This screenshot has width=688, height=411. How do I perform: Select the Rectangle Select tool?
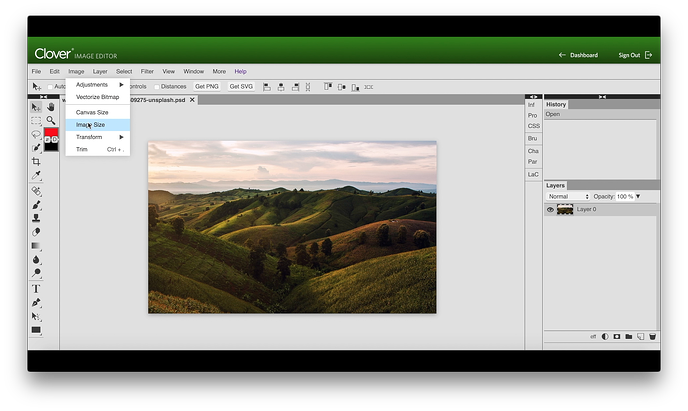pyautogui.click(x=36, y=121)
